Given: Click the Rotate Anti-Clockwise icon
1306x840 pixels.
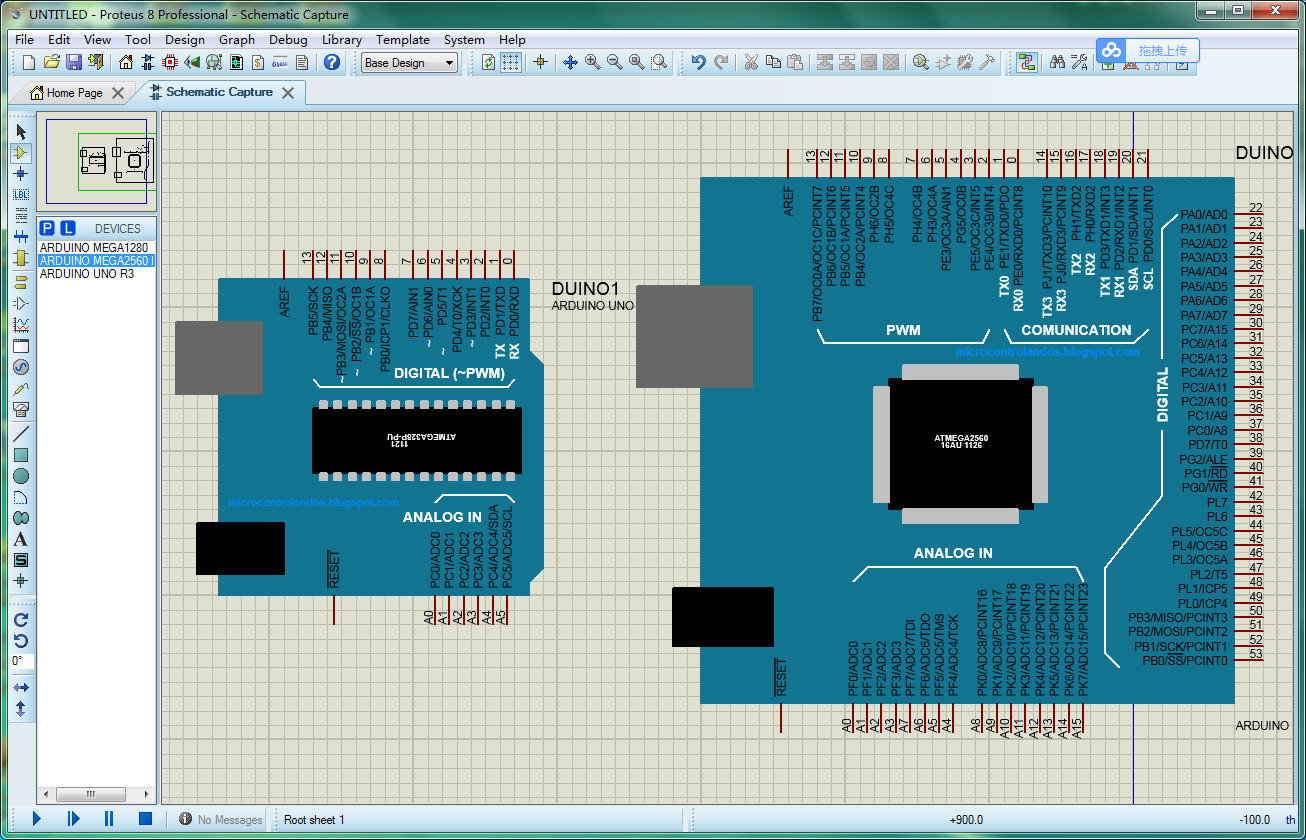Looking at the screenshot, I should coord(21,641).
